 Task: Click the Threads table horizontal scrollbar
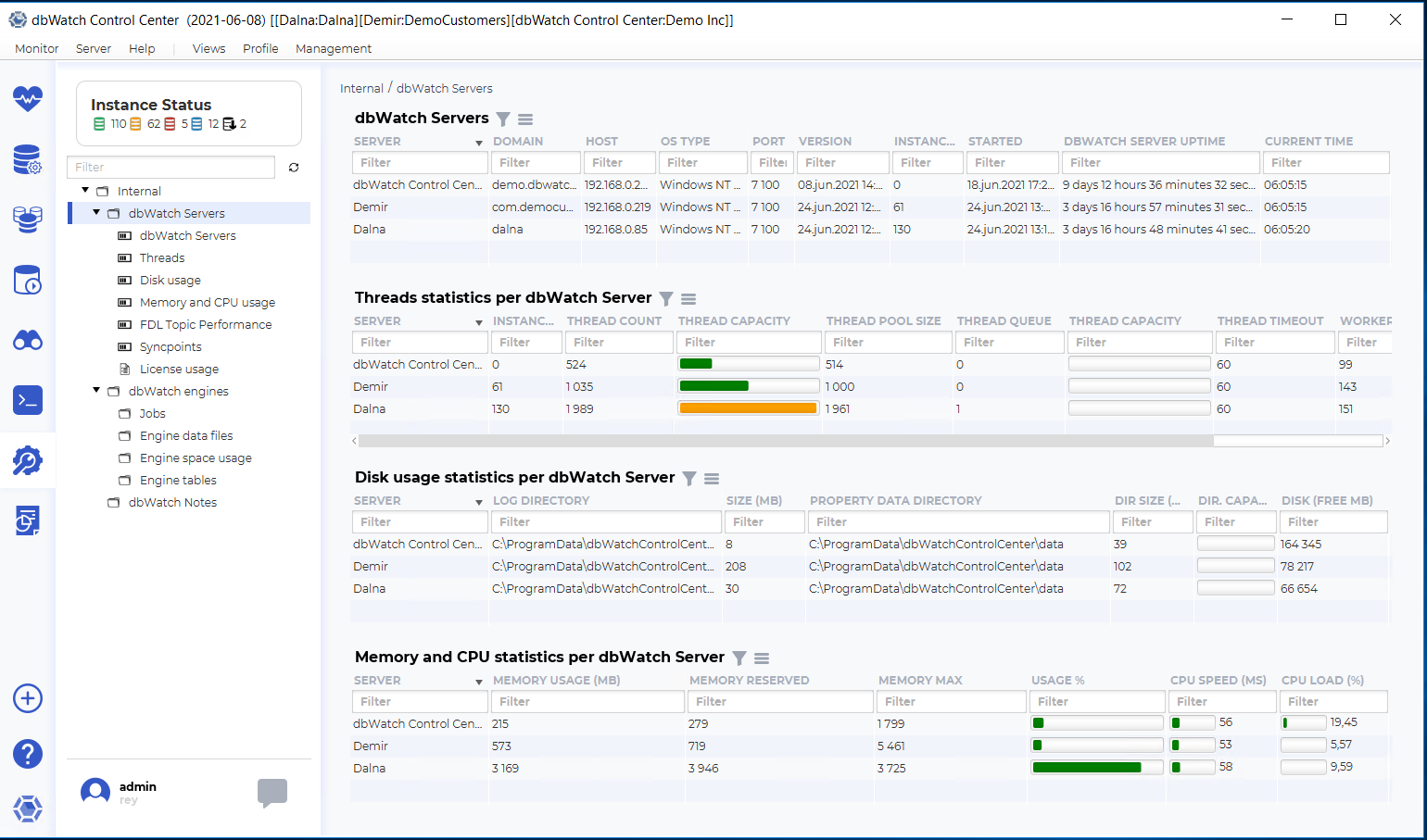[786, 441]
